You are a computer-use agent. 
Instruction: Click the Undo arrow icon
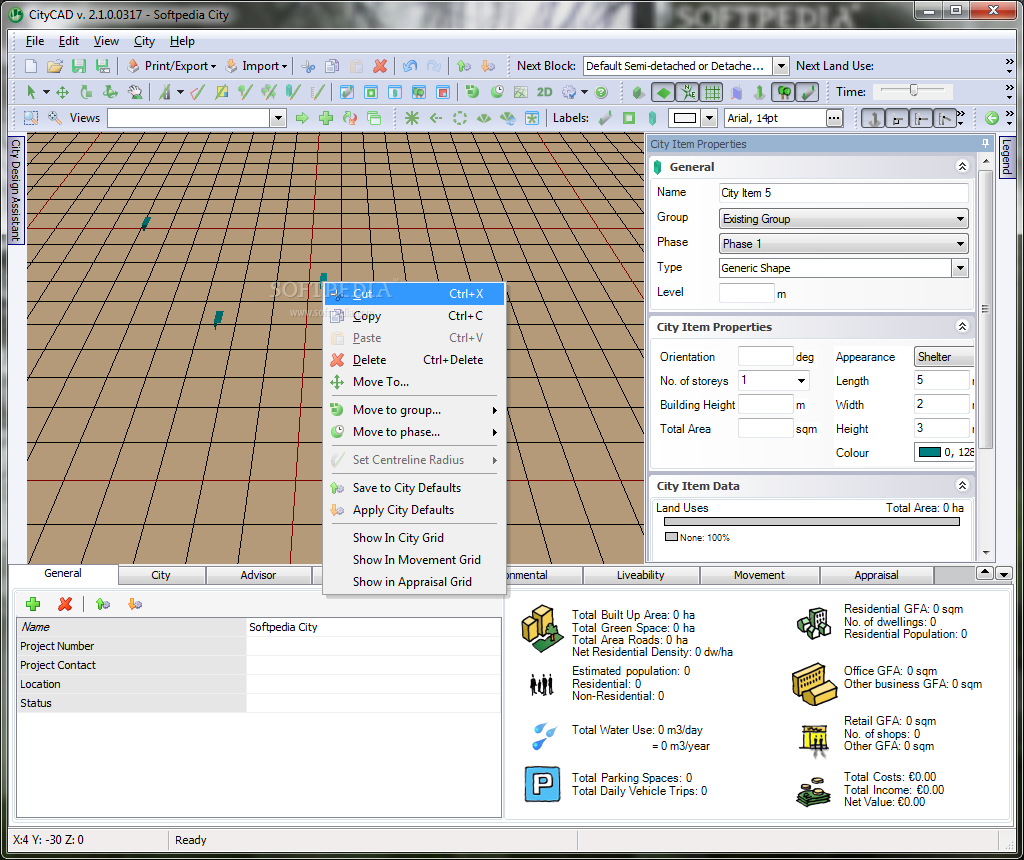[x=409, y=66]
